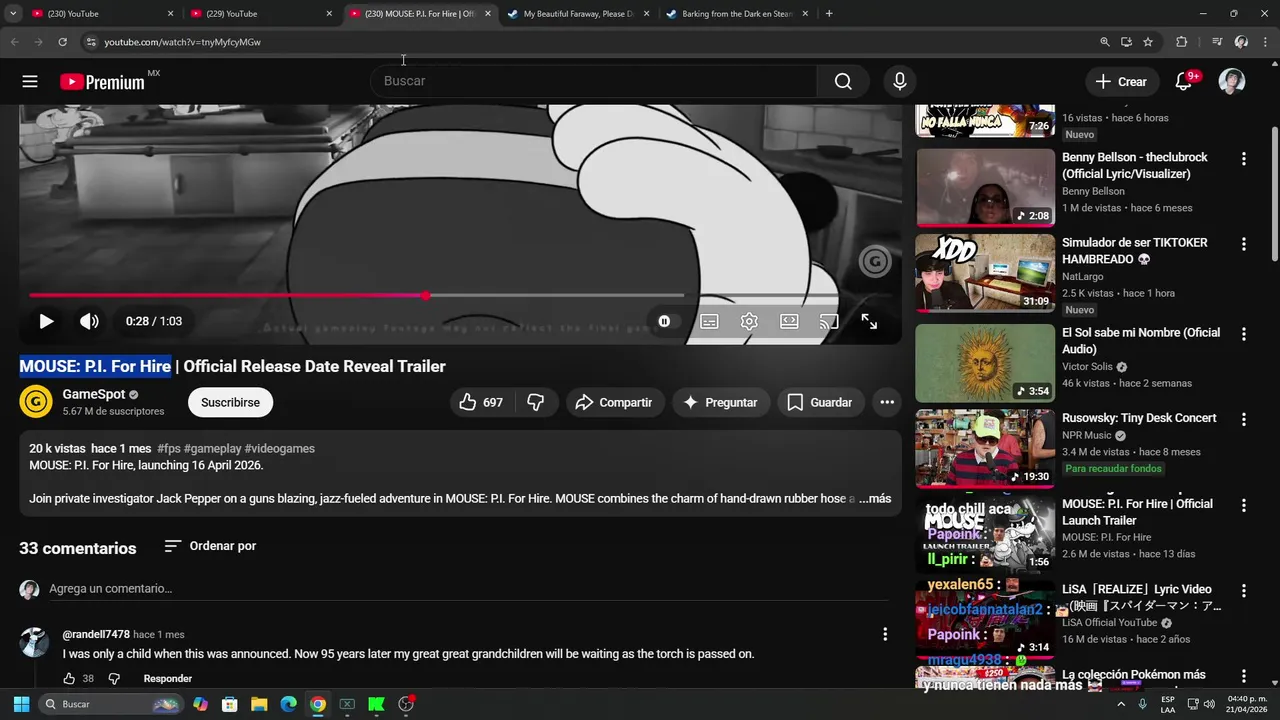Open options menu for randell7478's comment

[885, 634]
